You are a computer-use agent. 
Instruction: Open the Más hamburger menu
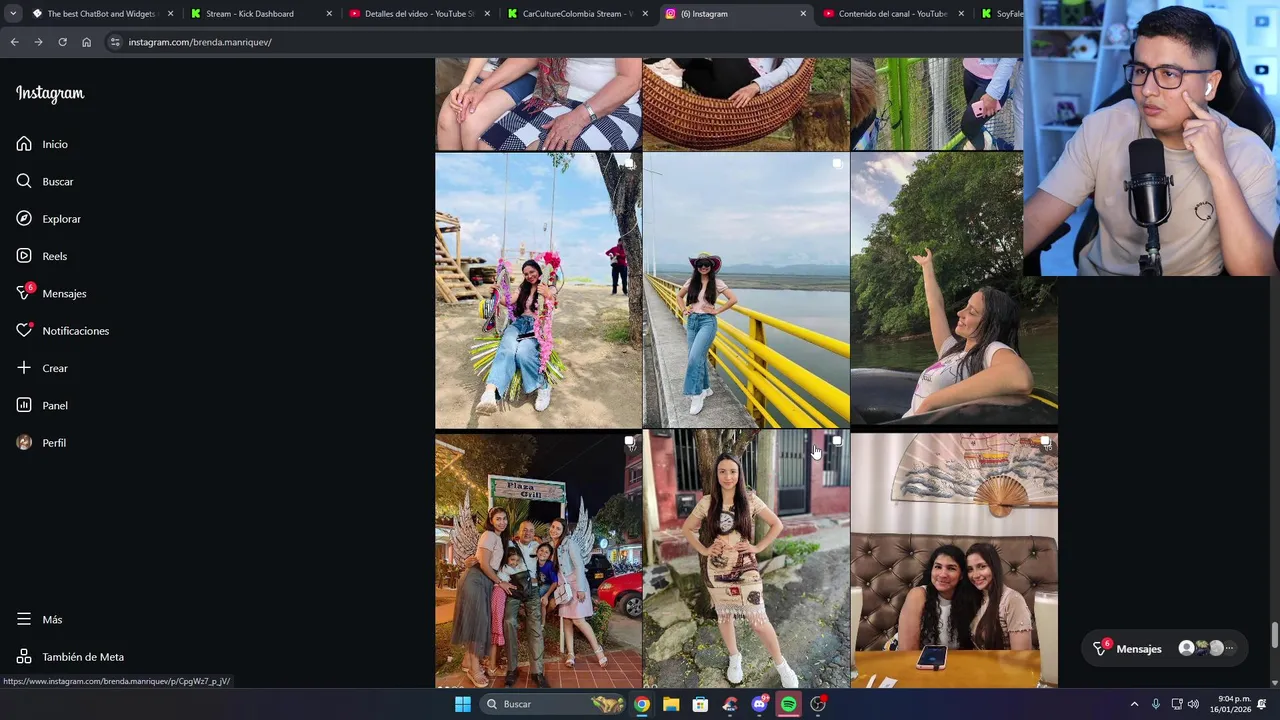tap(40, 619)
